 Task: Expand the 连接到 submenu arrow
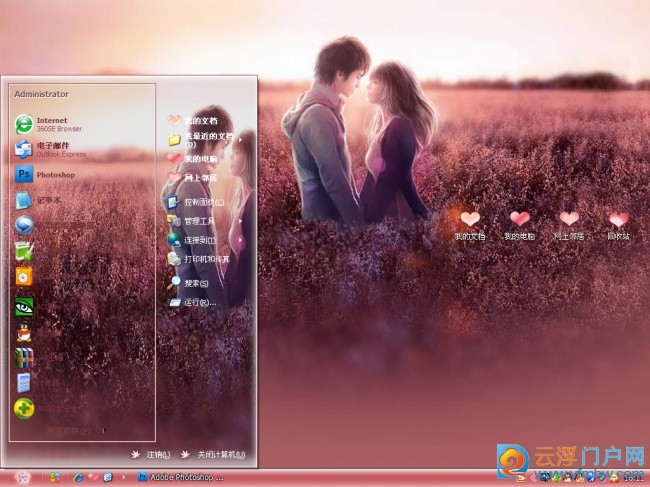[x=240, y=240]
